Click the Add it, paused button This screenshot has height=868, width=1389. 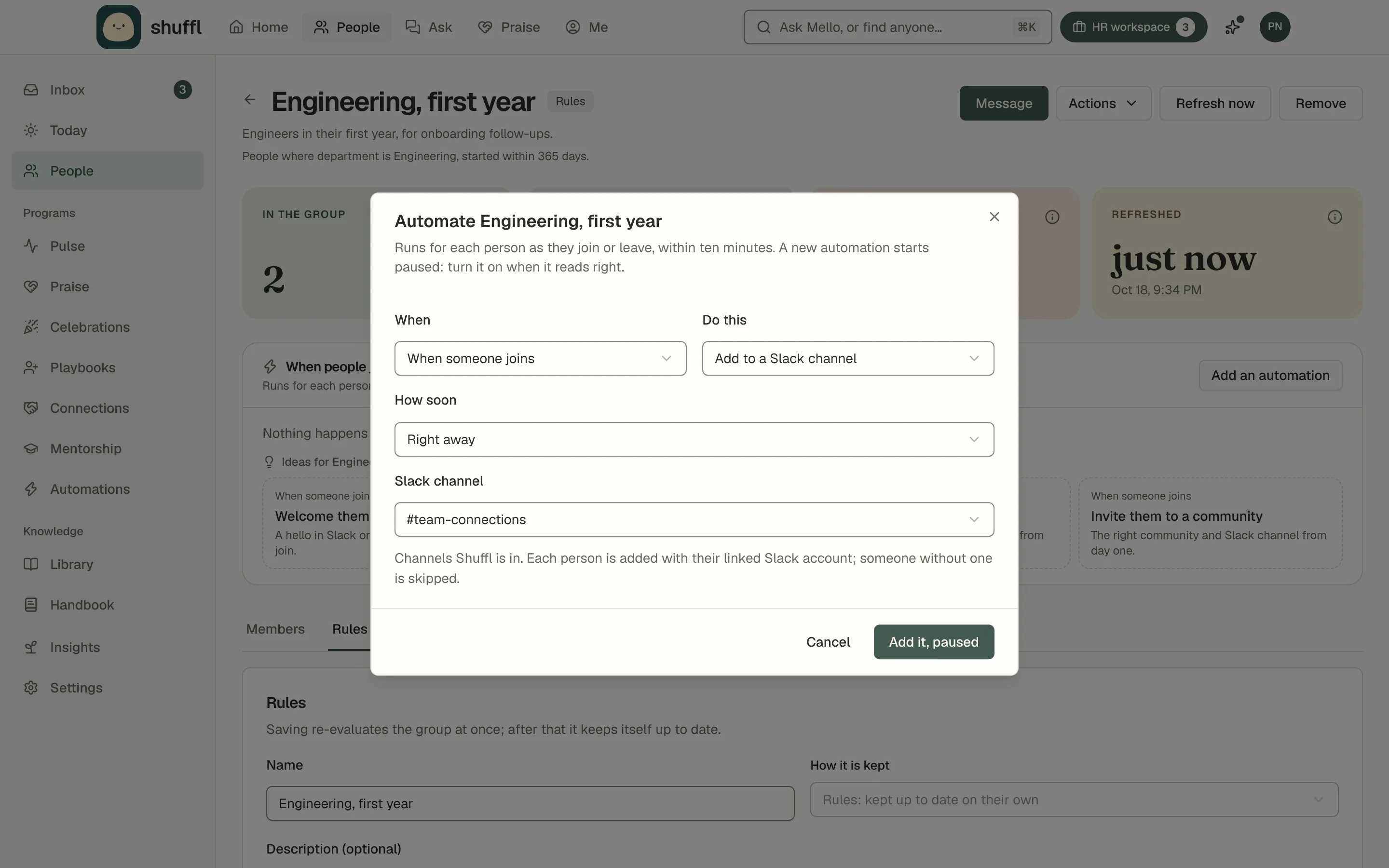pyautogui.click(x=934, y=642)
